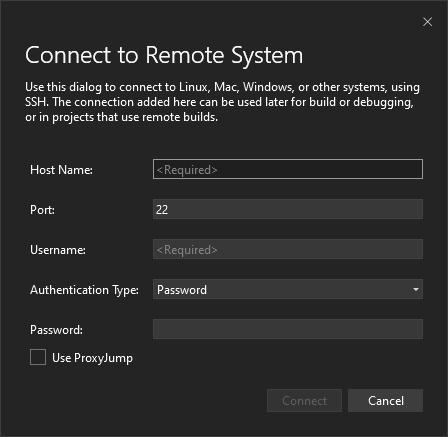The height and width of the screenshot is (437, 448).
Task: Click the Host Name label
Action: 61,170
